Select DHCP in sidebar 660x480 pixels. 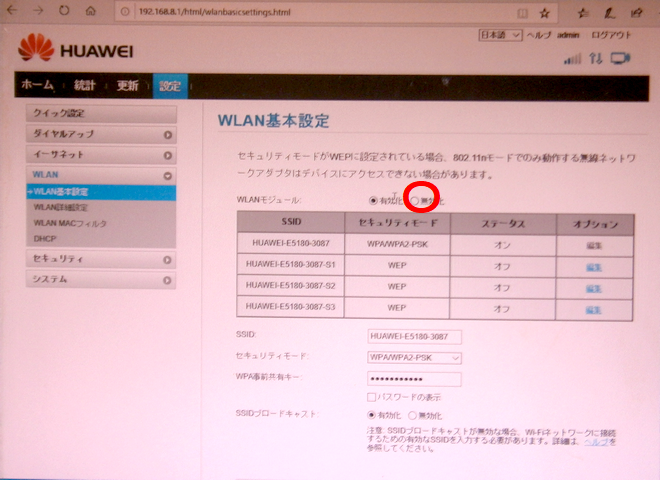pos(45,239)
